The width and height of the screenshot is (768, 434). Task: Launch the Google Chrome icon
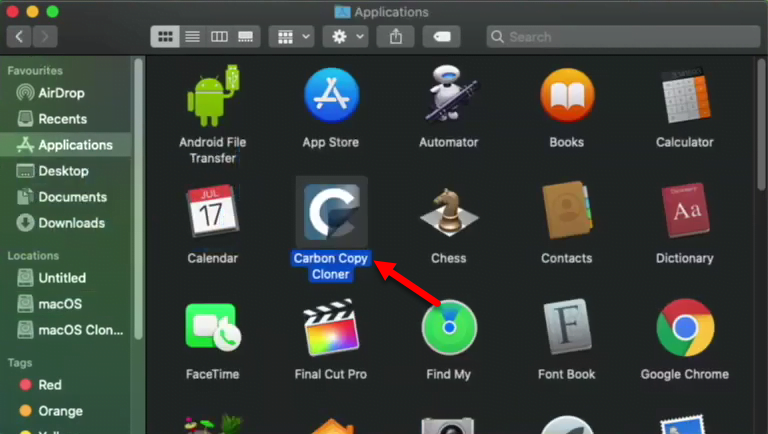(x=685, y=327)
